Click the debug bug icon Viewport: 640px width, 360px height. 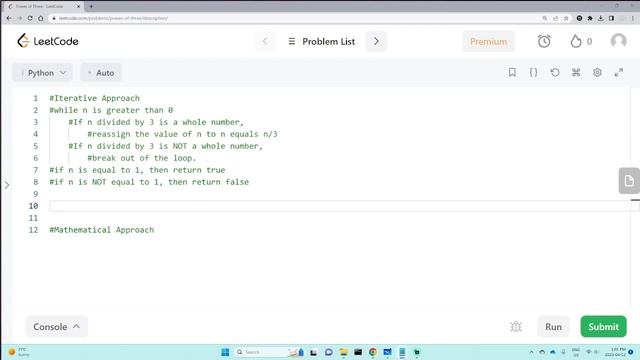click(516, 327)
